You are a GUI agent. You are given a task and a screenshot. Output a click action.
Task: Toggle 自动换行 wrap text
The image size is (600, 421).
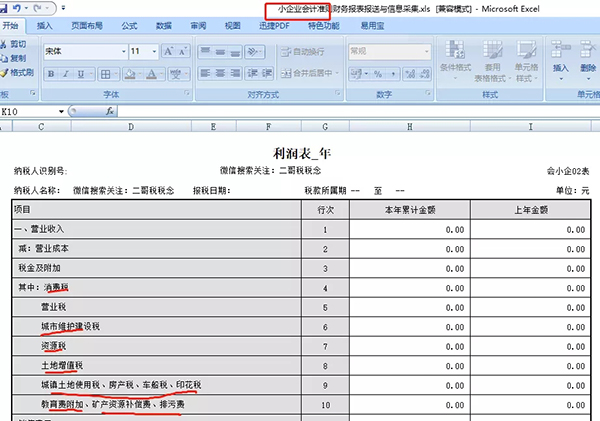coord(302,51)
